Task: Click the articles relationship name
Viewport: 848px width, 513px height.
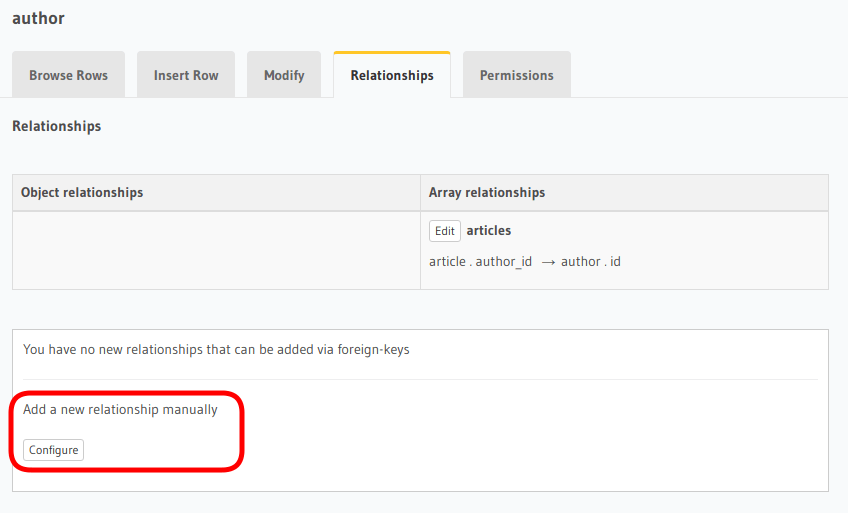Action: point(489,230)
